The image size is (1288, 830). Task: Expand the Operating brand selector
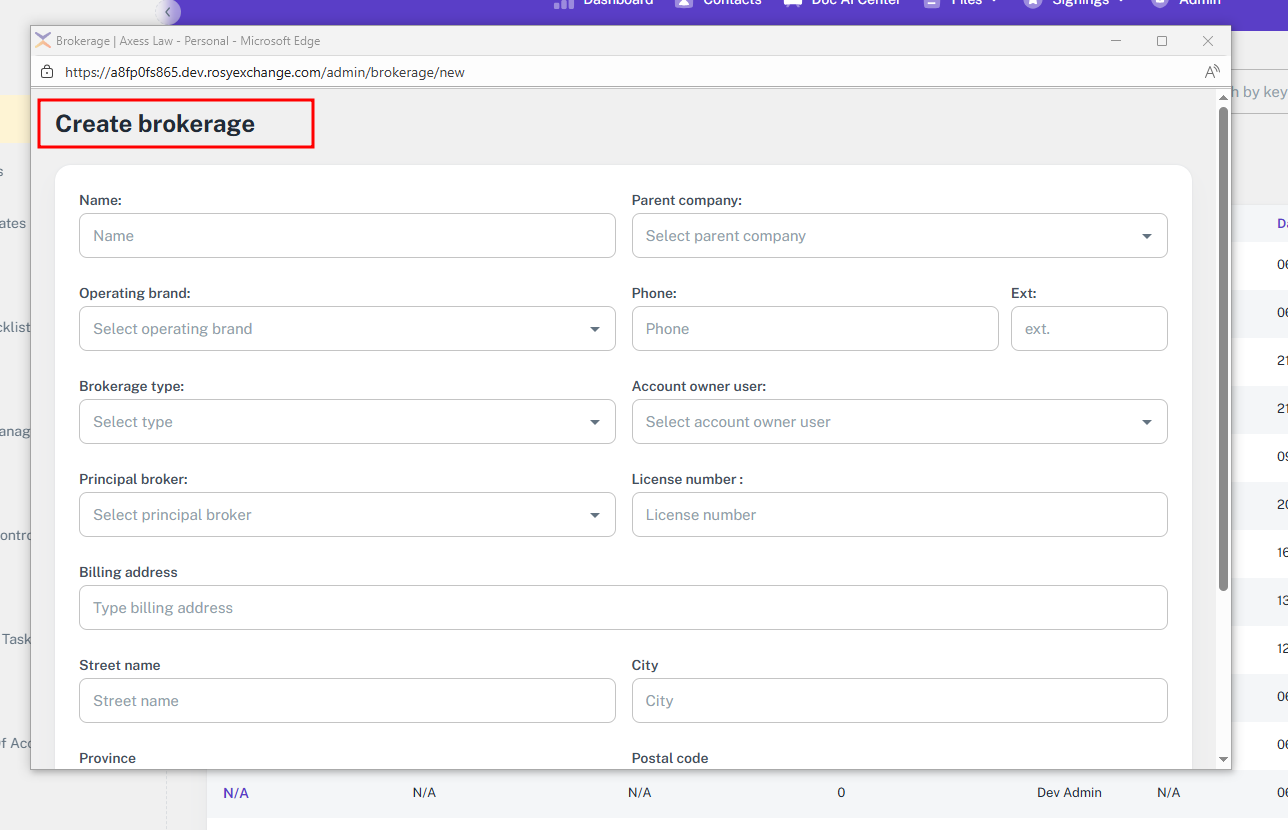click(x=347, y=329)
